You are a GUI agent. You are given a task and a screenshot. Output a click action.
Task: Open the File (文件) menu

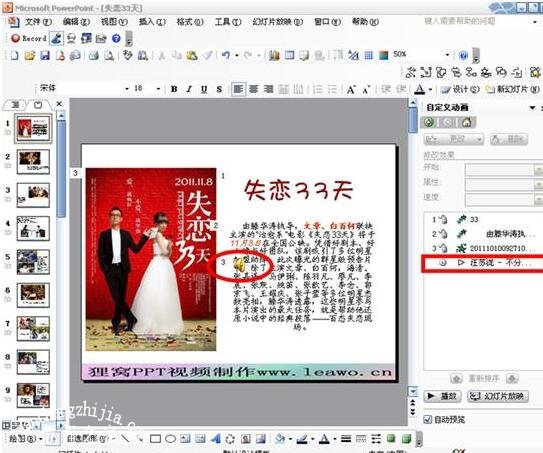coord(38,22)
